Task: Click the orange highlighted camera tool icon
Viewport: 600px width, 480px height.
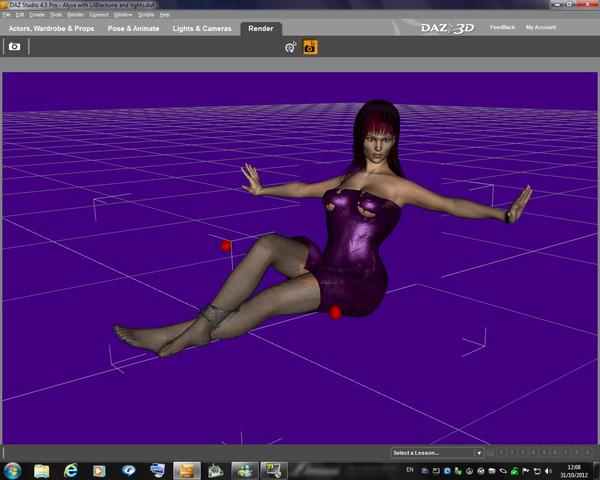Action: click(310, 47)
